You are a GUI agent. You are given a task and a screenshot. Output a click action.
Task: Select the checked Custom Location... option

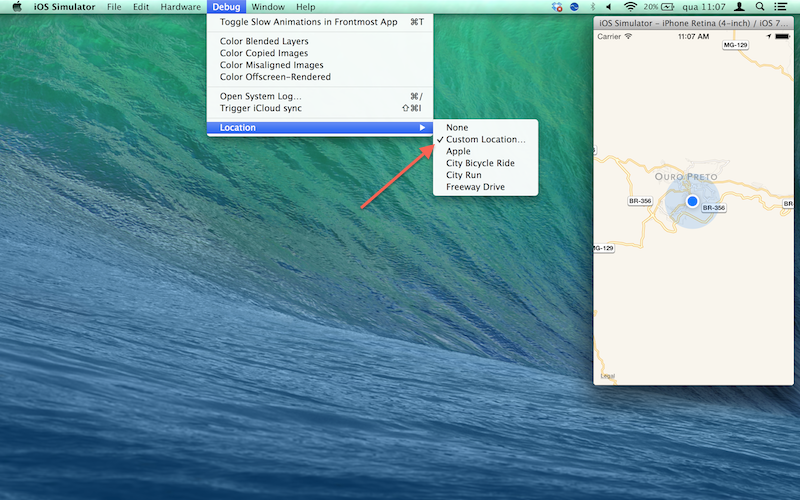[485, 139]
